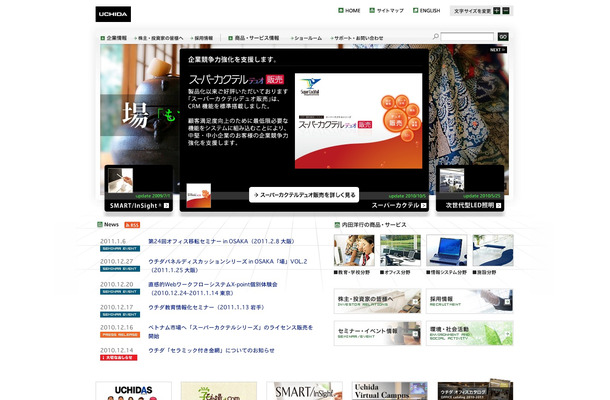
Task: Open the サイトマップ link
Action: pos(387,11)
